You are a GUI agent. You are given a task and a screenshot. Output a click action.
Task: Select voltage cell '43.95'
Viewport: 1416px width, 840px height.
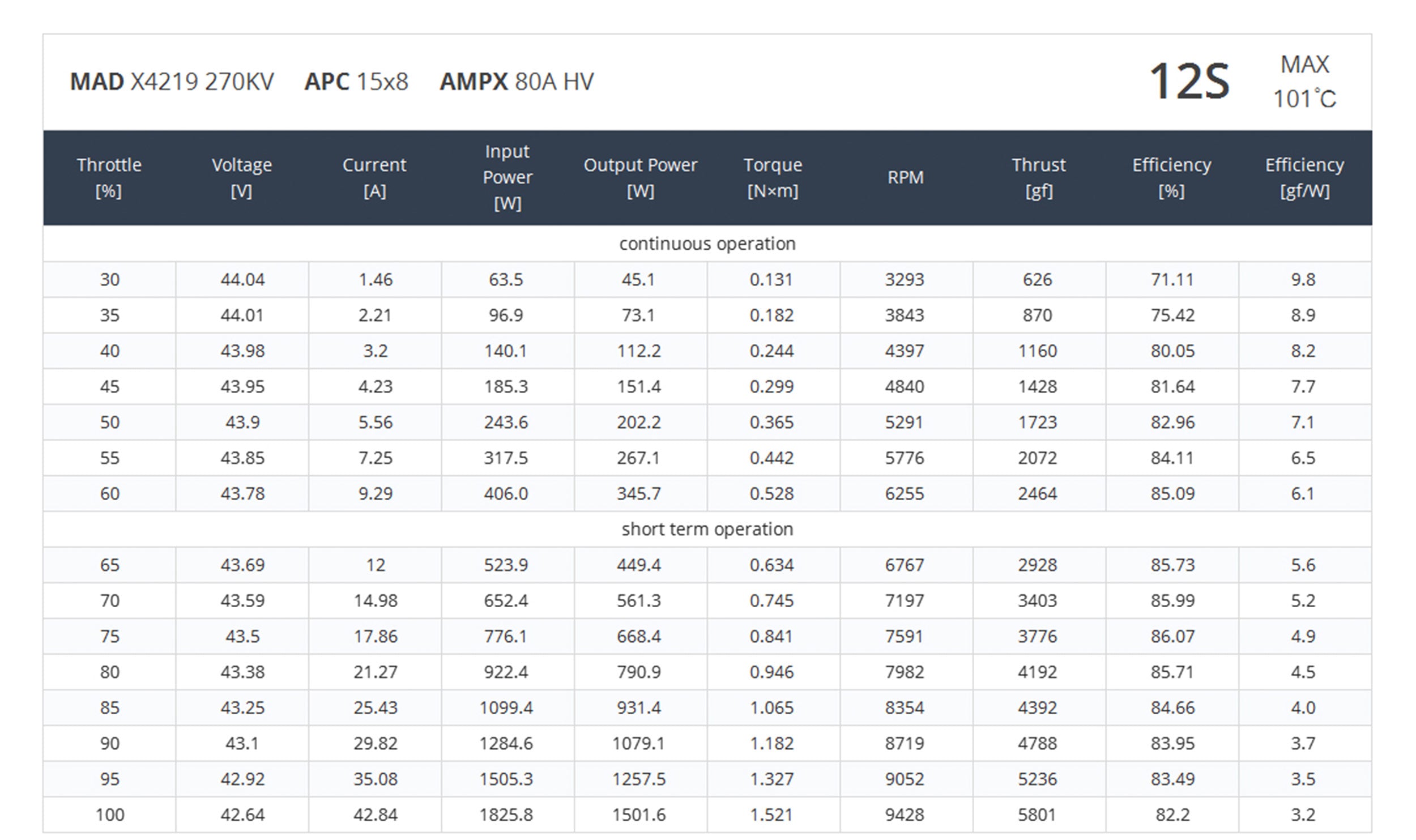pos(242,386)
